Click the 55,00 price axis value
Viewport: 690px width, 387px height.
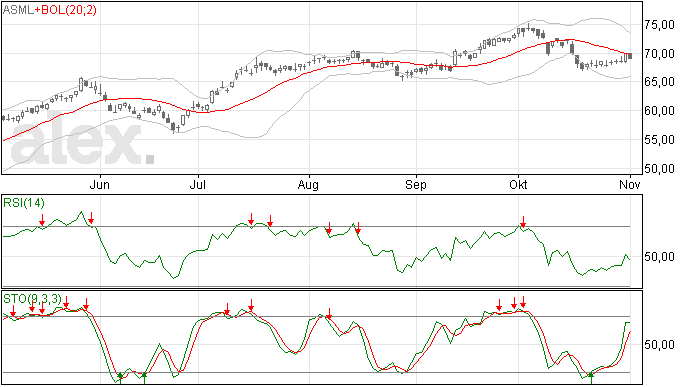point(659,140)
